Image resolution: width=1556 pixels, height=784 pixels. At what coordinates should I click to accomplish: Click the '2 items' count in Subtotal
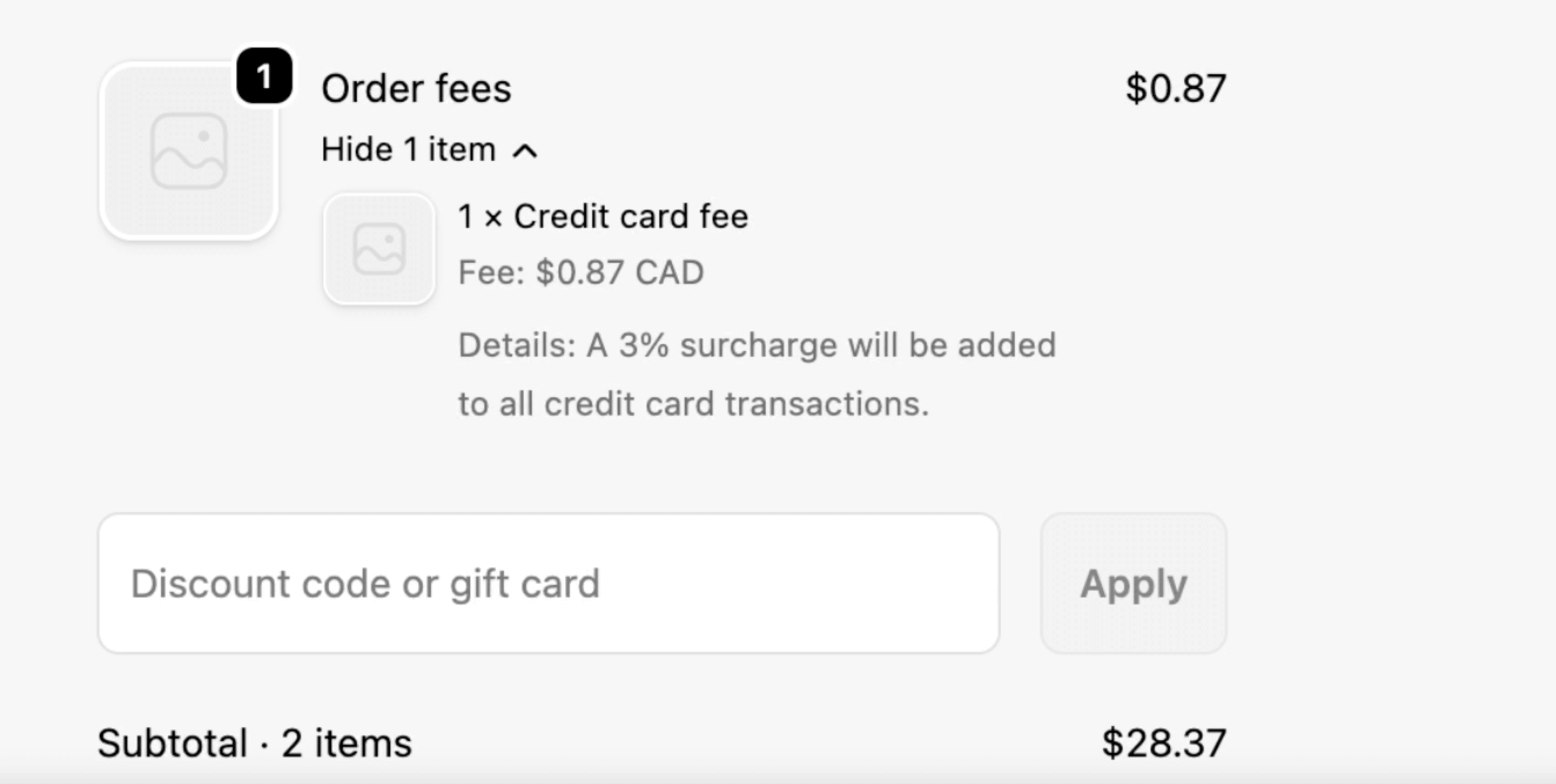click(x=347, y=743)
